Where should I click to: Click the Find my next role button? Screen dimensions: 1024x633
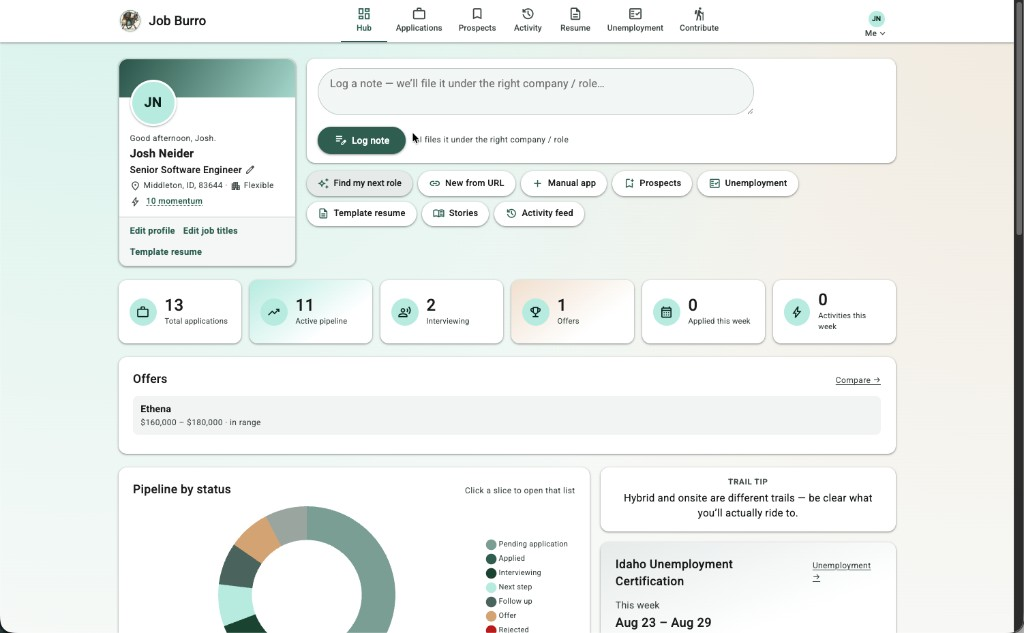coord(360,184)
